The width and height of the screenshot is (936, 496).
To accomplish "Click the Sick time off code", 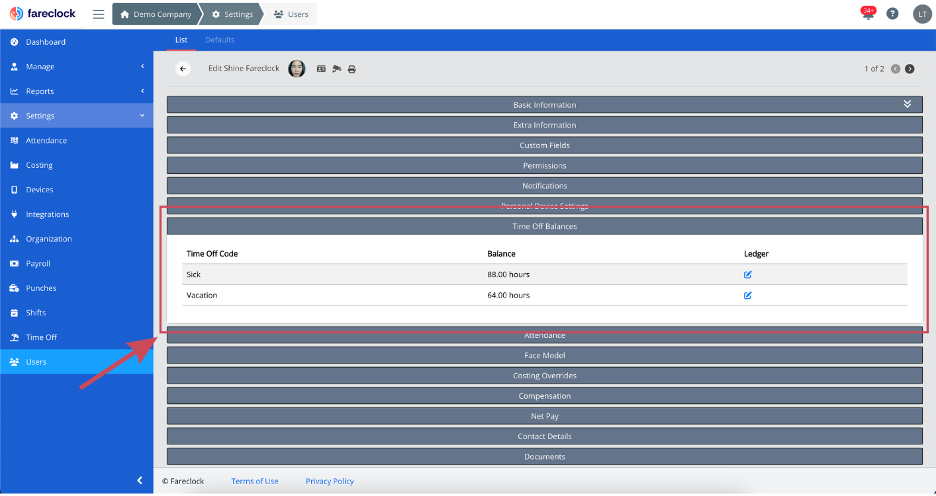I will tap(193, 275).
